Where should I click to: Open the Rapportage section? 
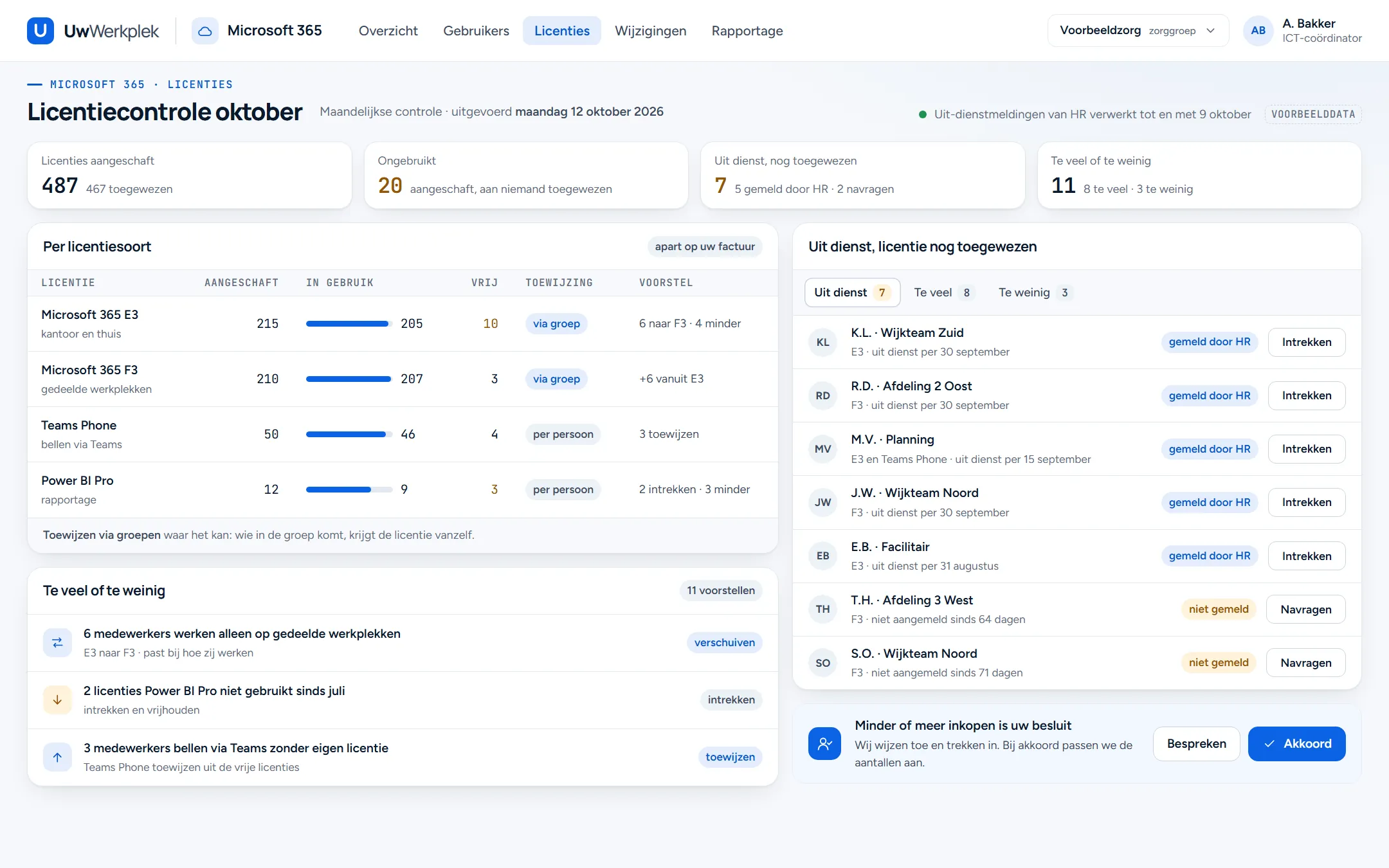coord(747,31)
